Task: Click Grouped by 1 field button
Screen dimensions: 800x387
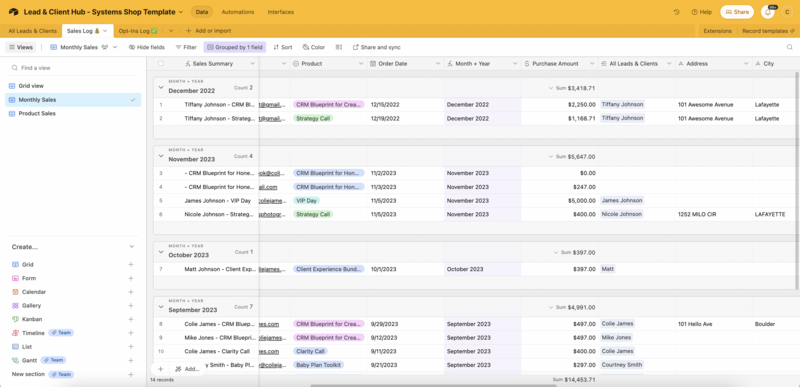Action: coord(235,47)
